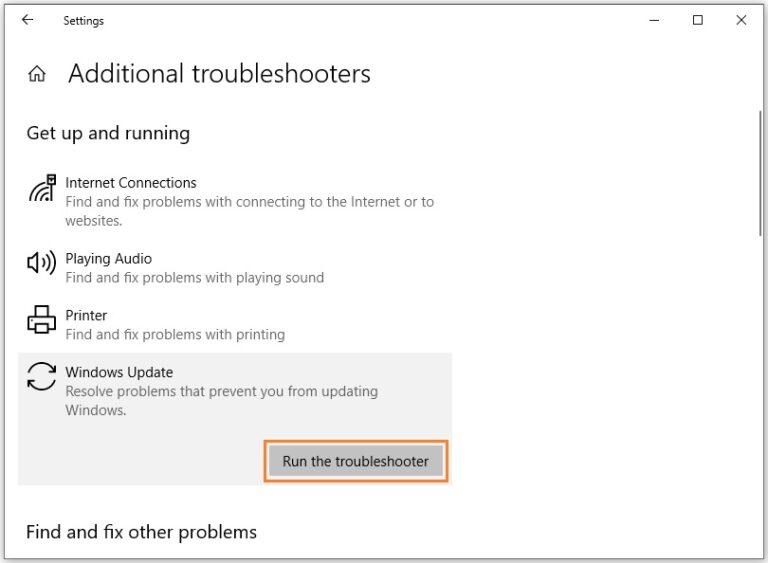Click the Settings title in title bar
768x563 pixels.
(83, 20)
